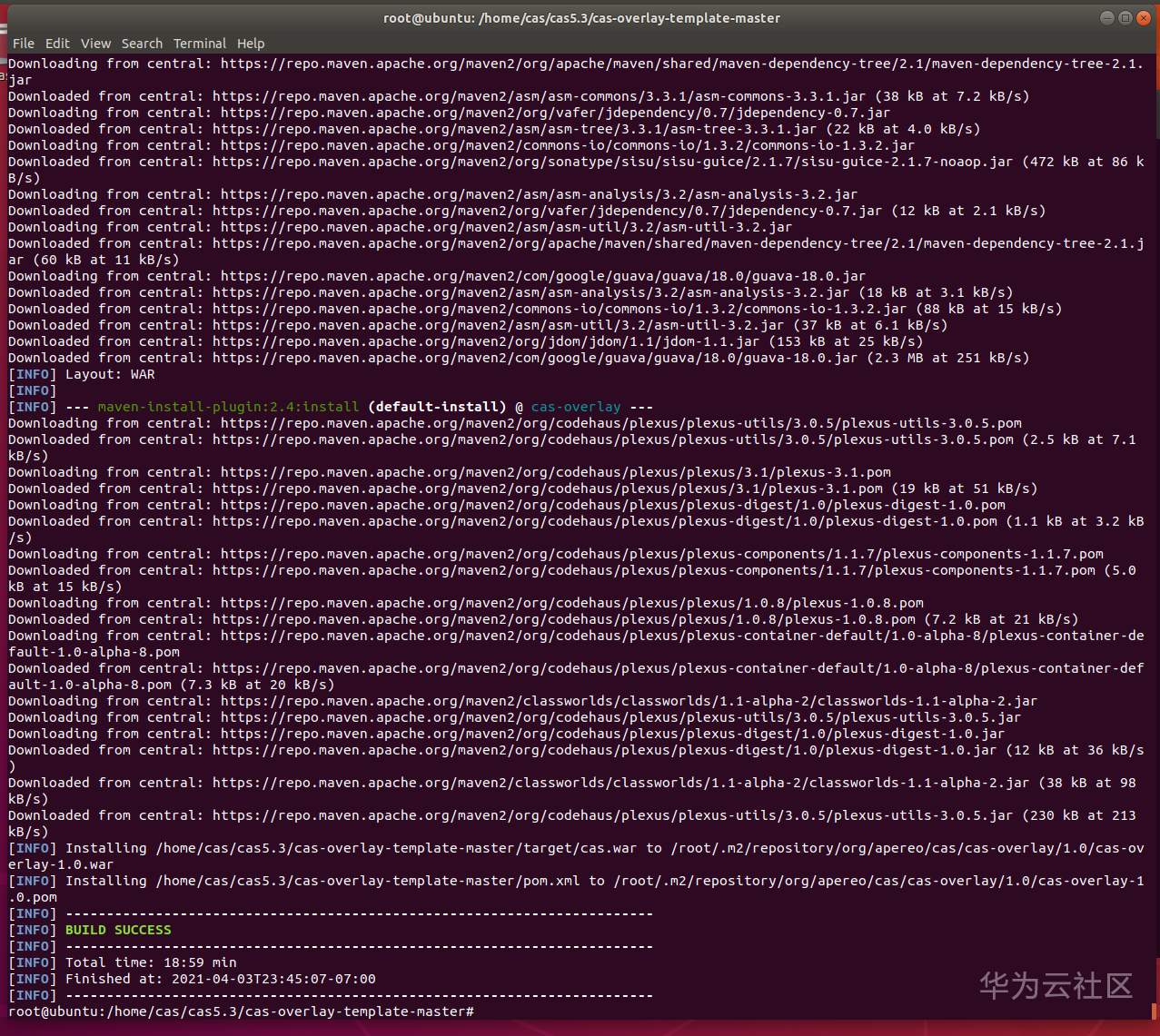The width and height of the screenshot is (1160, 1036).
Task: Click the shell prompt at the bottom line
Action: (x=241, y=1011)
